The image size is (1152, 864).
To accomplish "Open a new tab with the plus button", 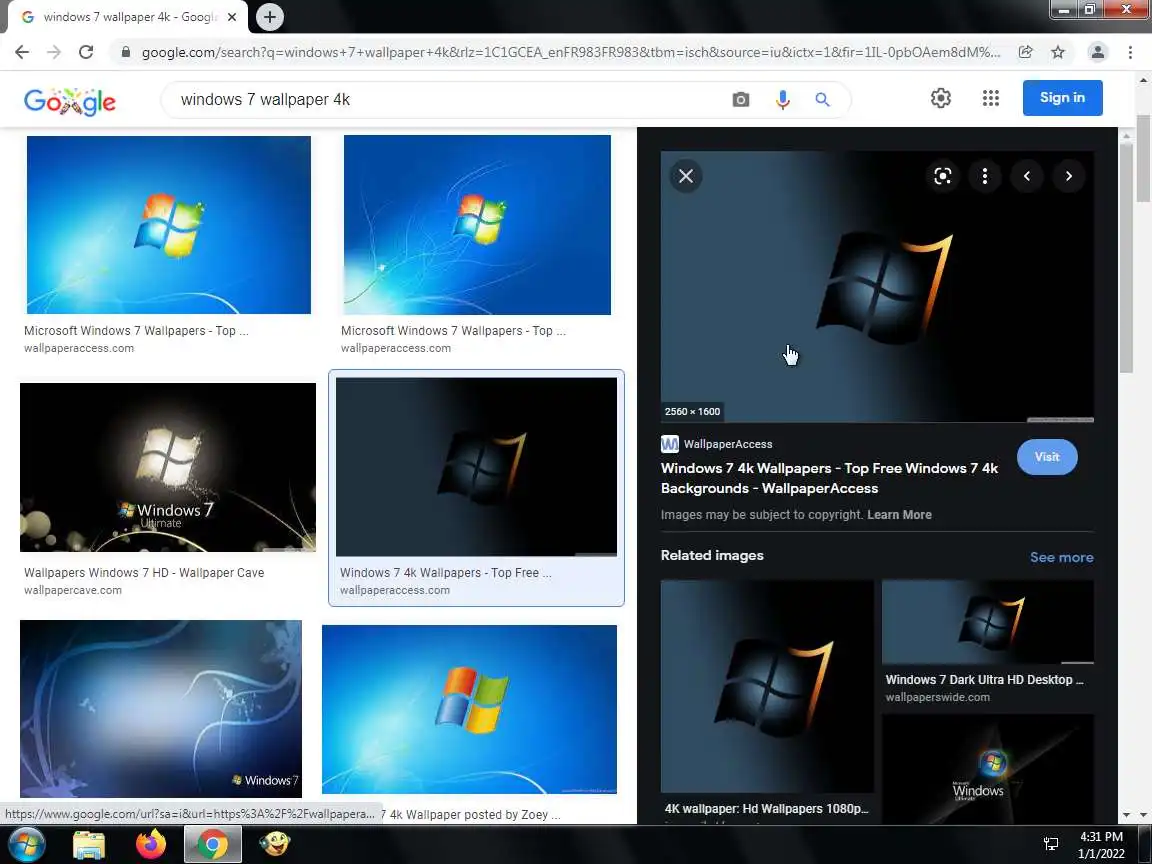I will (270, 17).
